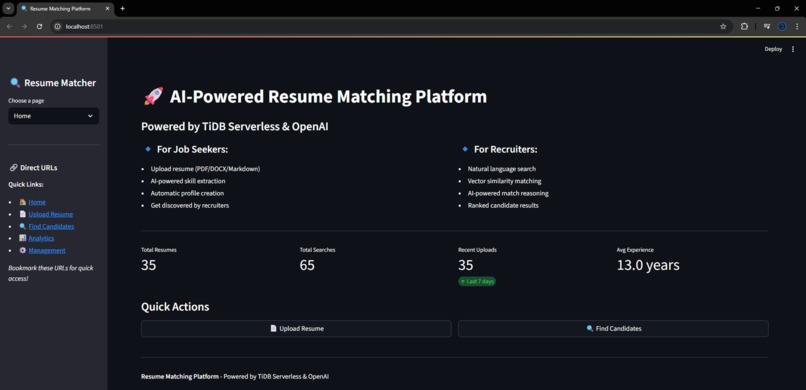Click the Find Candidates quick action button

coord(613,329)
